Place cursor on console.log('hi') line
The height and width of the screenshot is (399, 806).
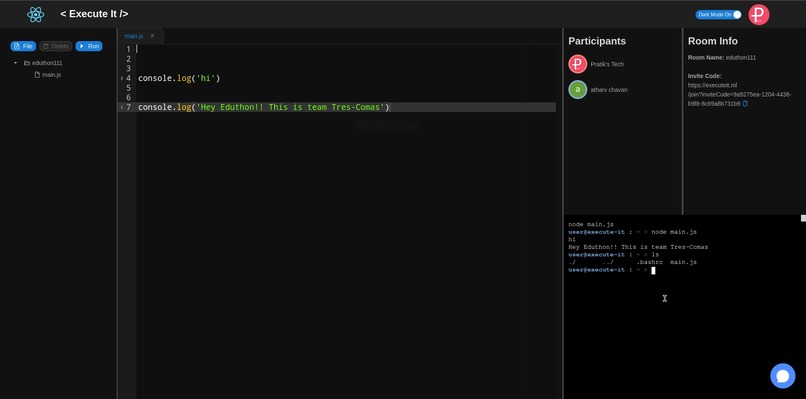tap(179, 79)
